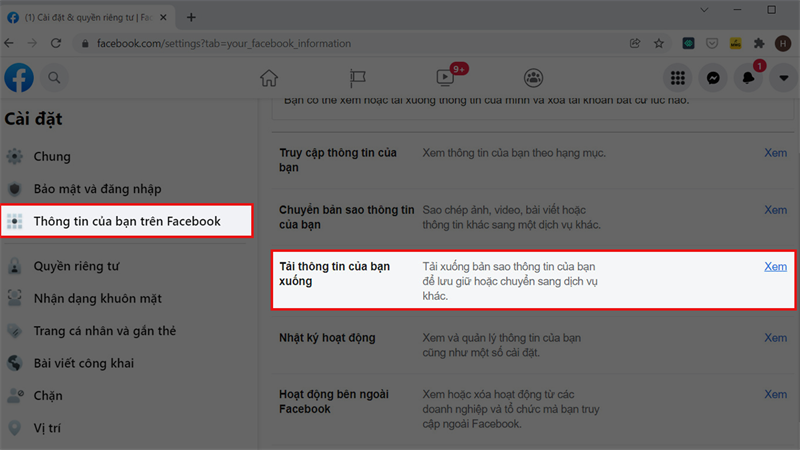Click the pin icon beside Vị trí
Screen dimensions: 800x450
[15, 428]
